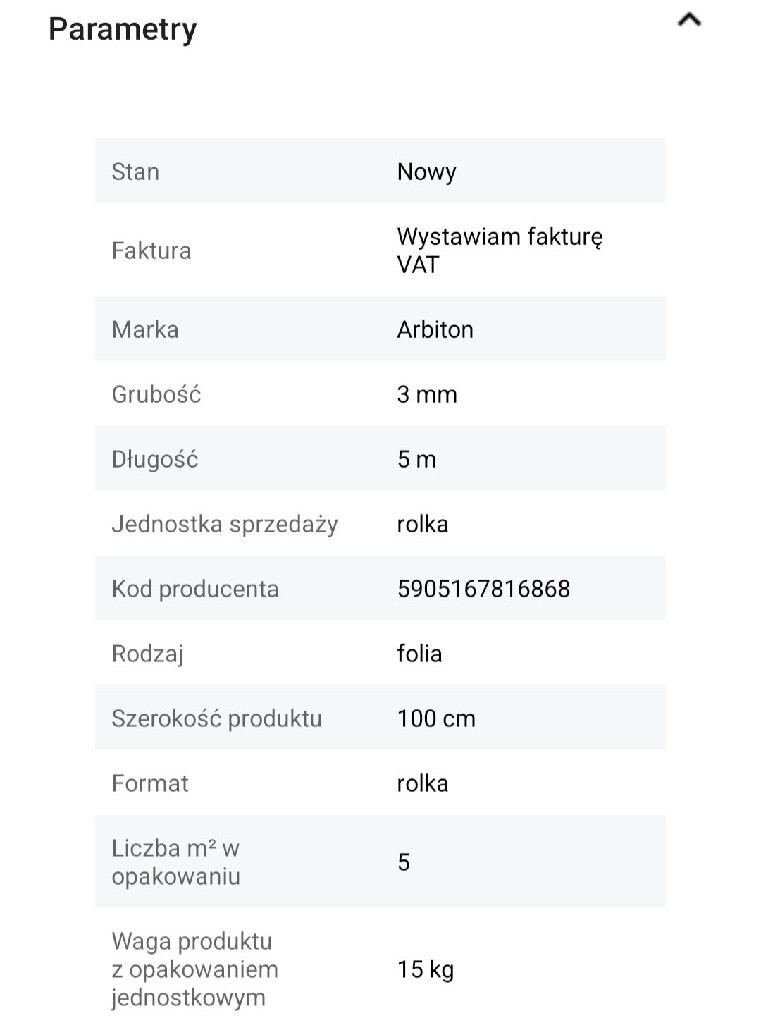Click the Wystawiam fakturę VAT value

click(x=500, y=251)
